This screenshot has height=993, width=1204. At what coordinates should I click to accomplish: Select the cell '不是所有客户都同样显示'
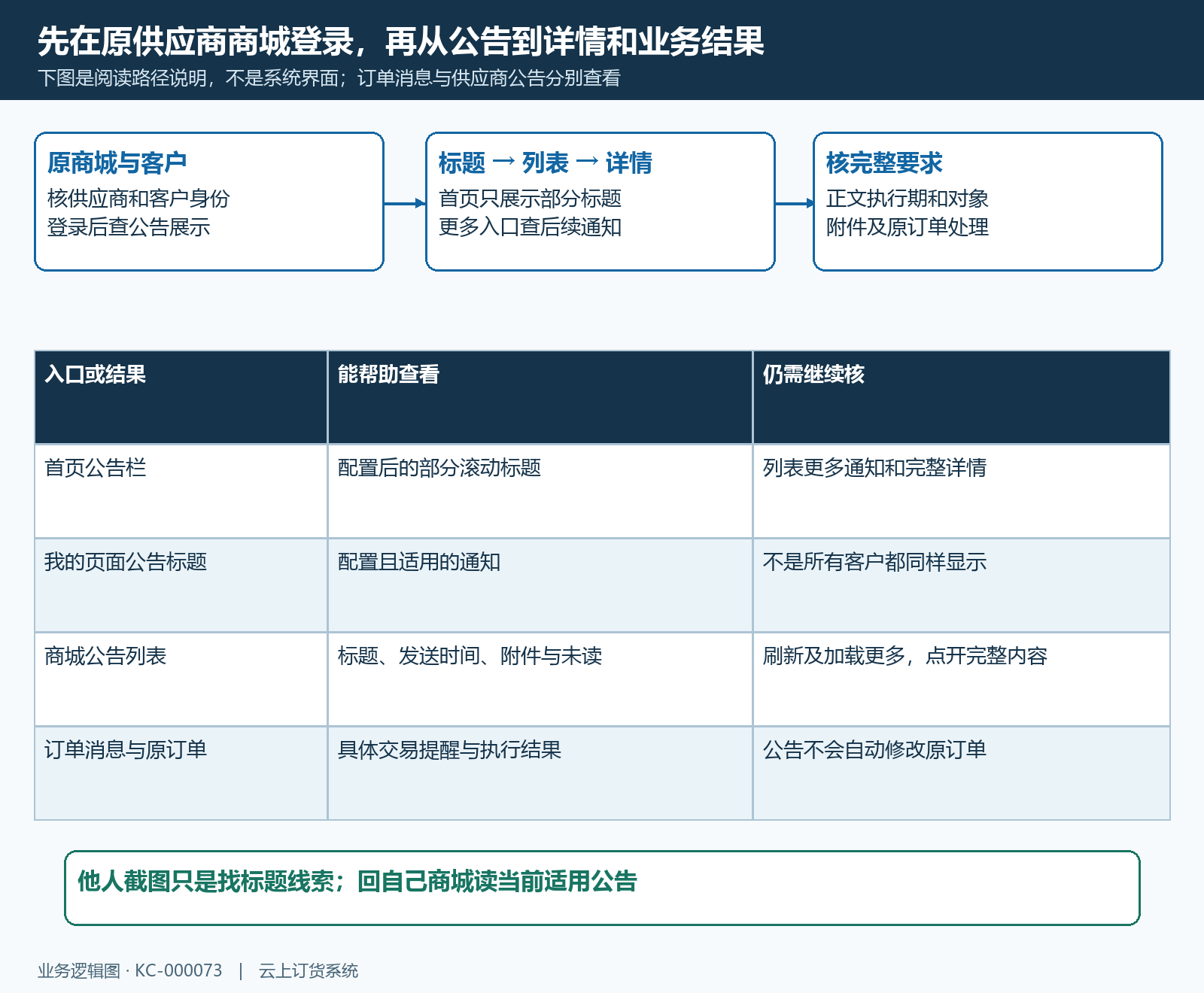[x=962, y=585]
